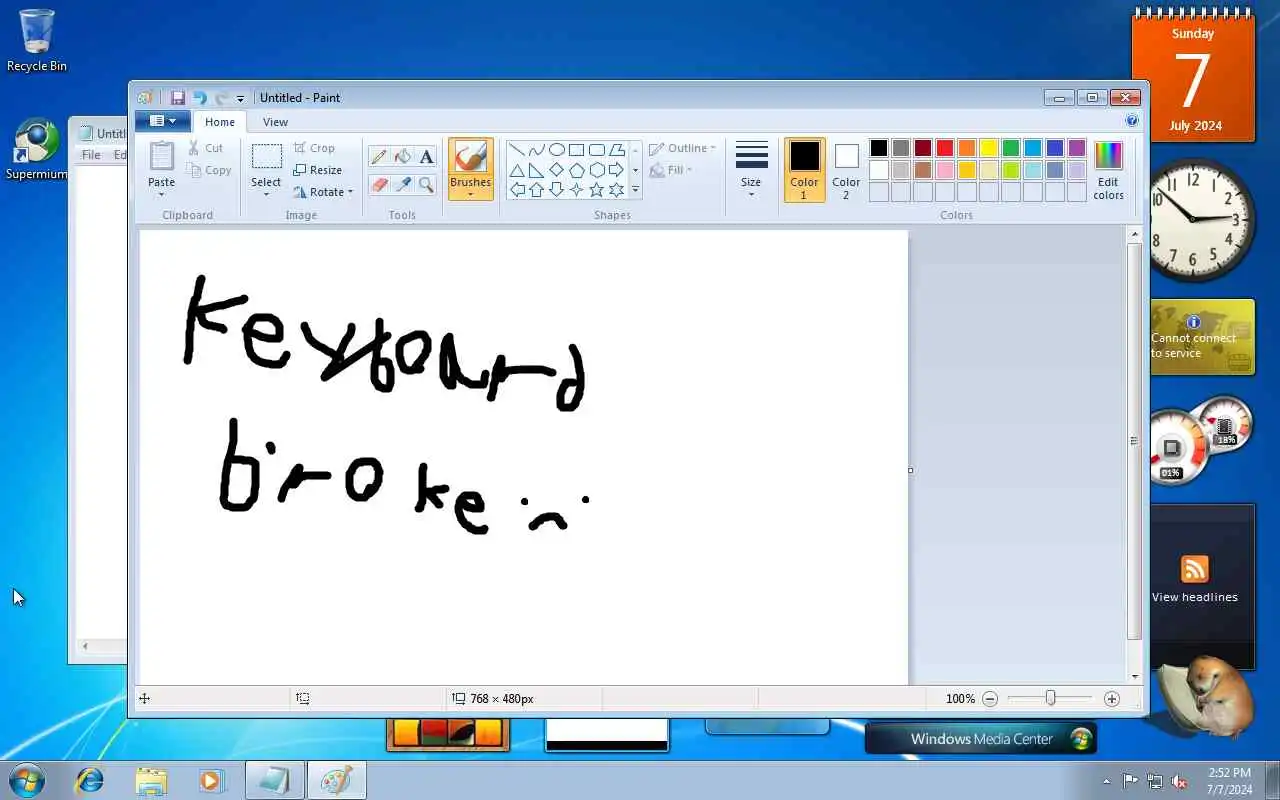Click the Edit colors button
This screenshot has height=800, width=1280.
pyautogui.click(x=1108, y=169)
